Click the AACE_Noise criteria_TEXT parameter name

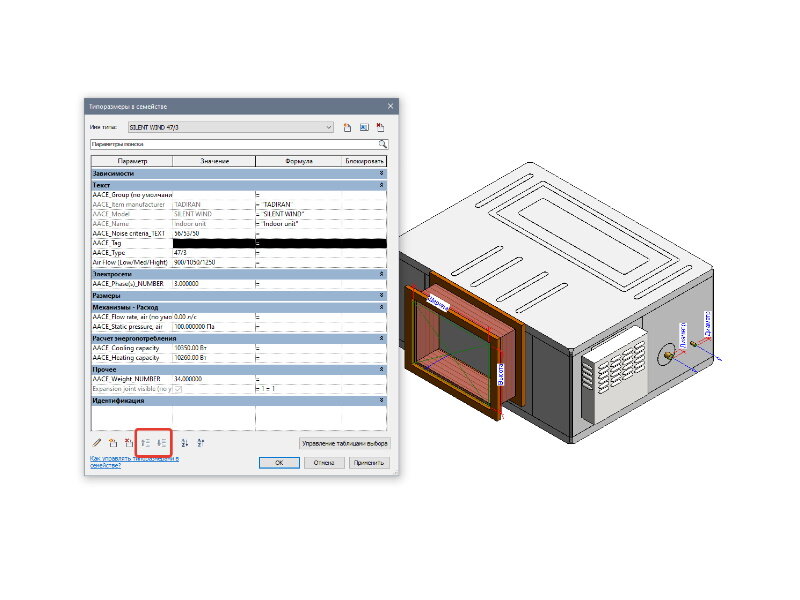(129, 234)
